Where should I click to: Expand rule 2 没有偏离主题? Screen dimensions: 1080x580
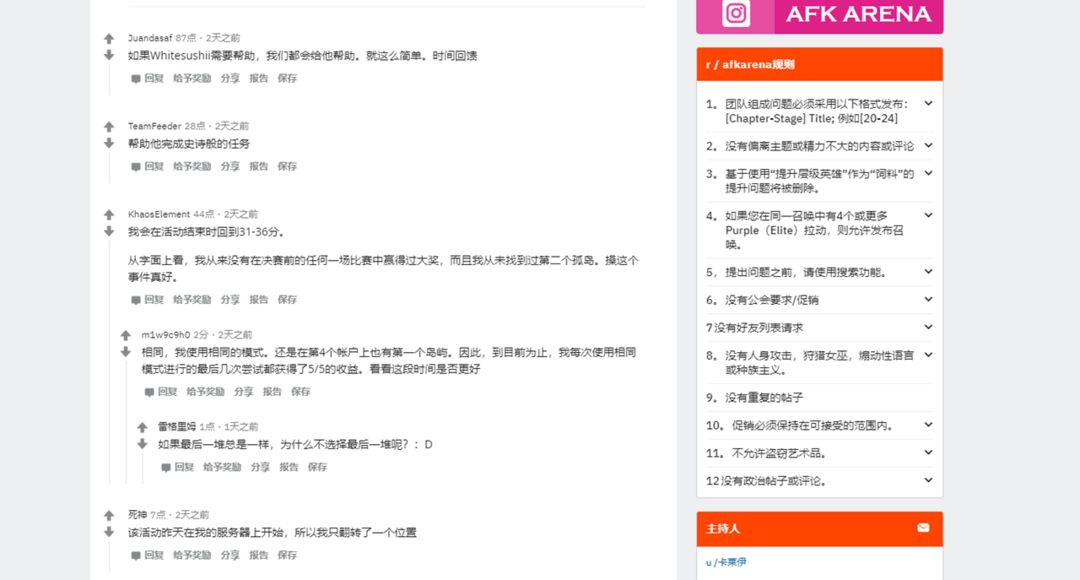(x=928, y=145)
